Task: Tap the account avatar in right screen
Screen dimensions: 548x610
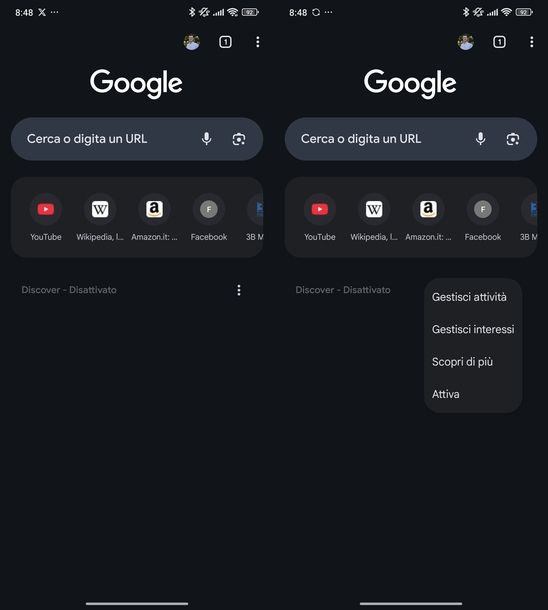Action: click(466, 42)
